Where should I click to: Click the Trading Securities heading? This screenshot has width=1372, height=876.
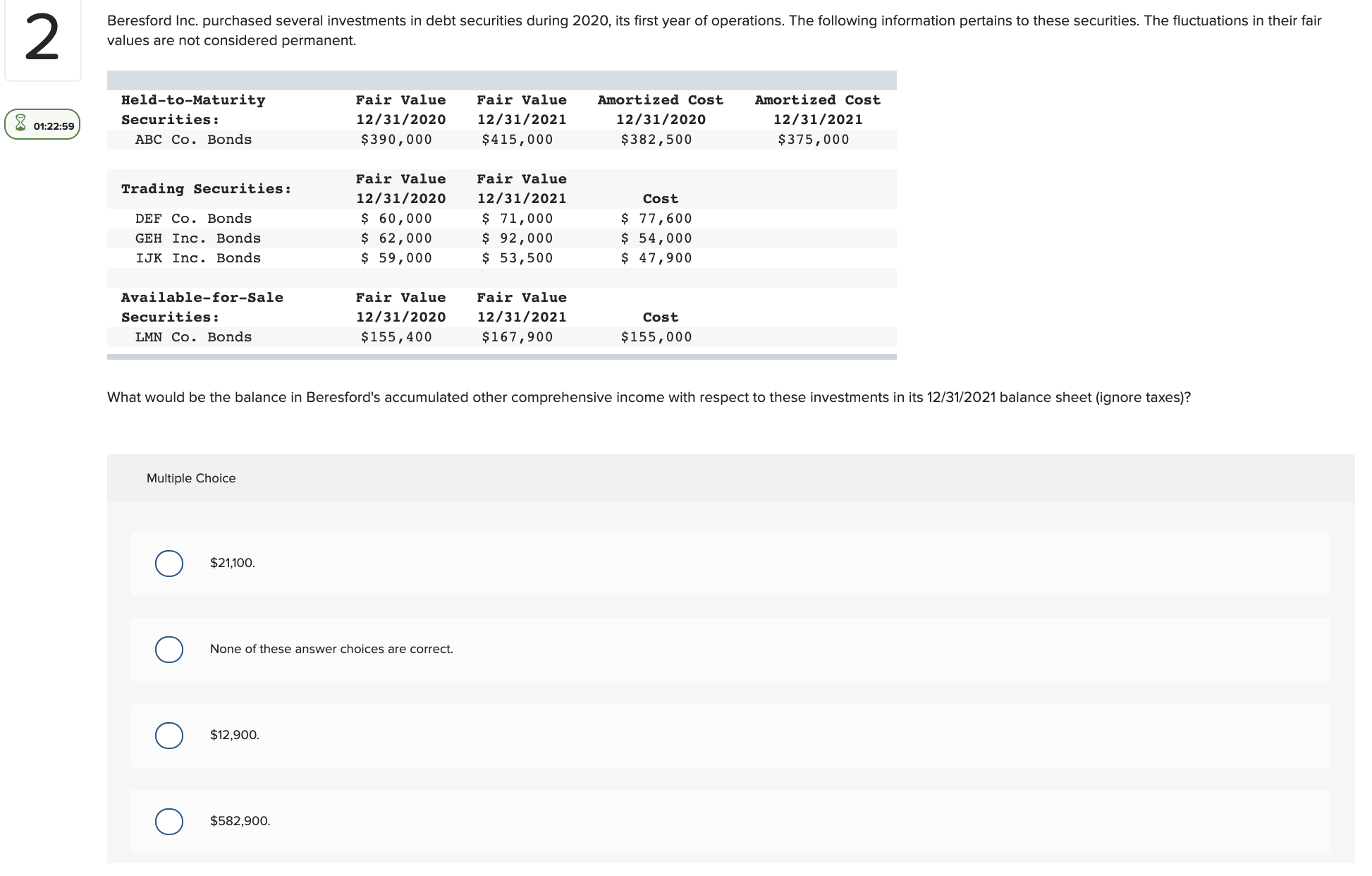206,189
